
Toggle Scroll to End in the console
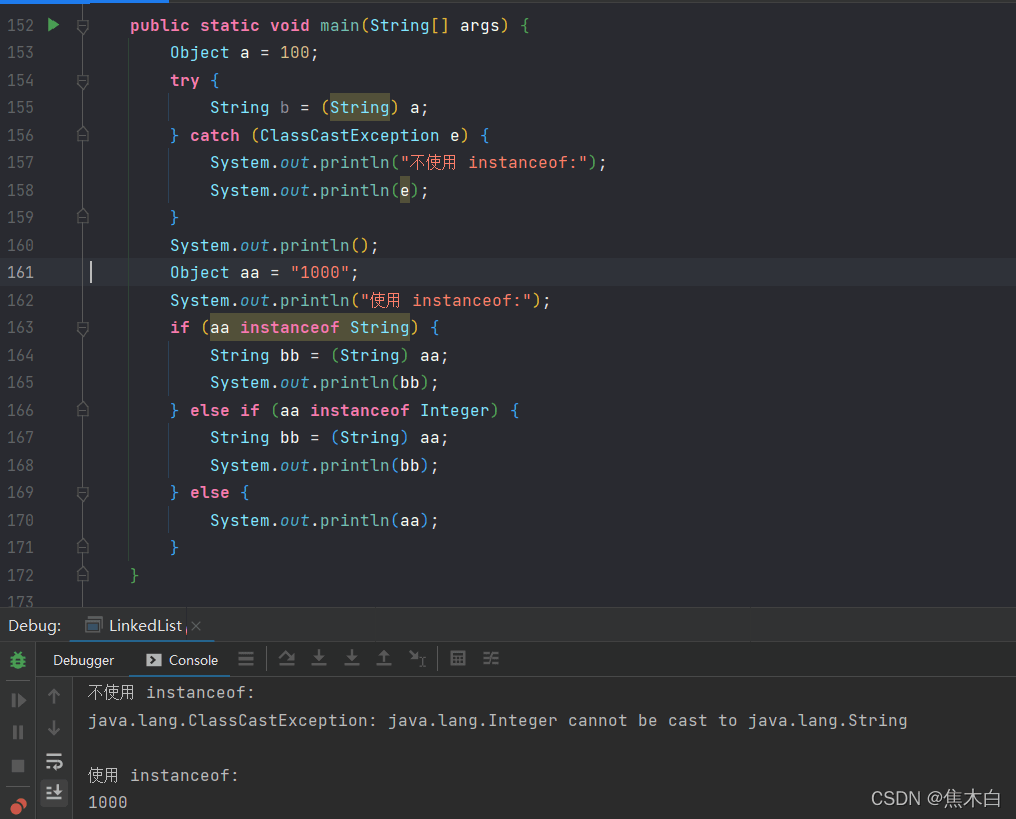coord(54,792)
